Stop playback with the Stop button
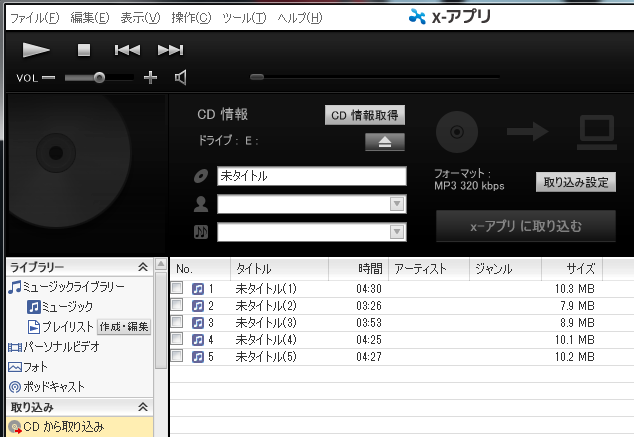Viewport: 634px width, 437px height. point(84,50)
